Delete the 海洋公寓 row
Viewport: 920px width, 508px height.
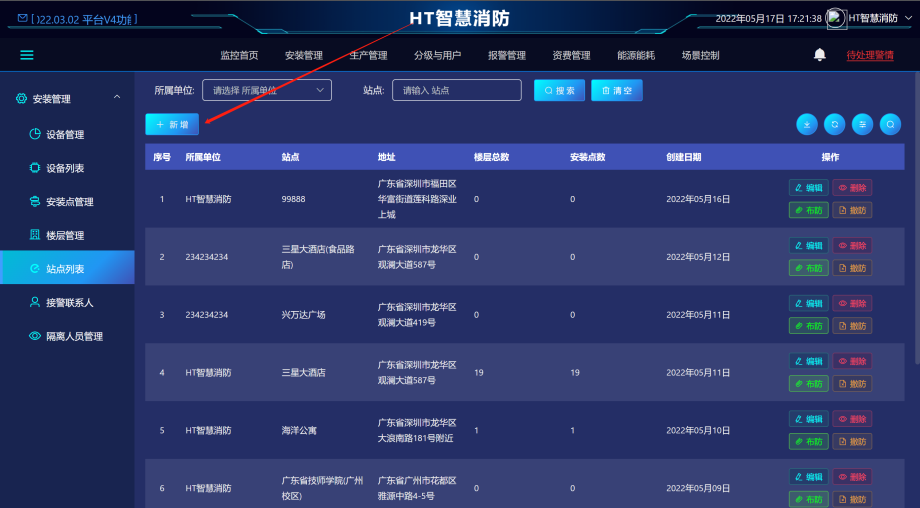[x=852, y=419]
